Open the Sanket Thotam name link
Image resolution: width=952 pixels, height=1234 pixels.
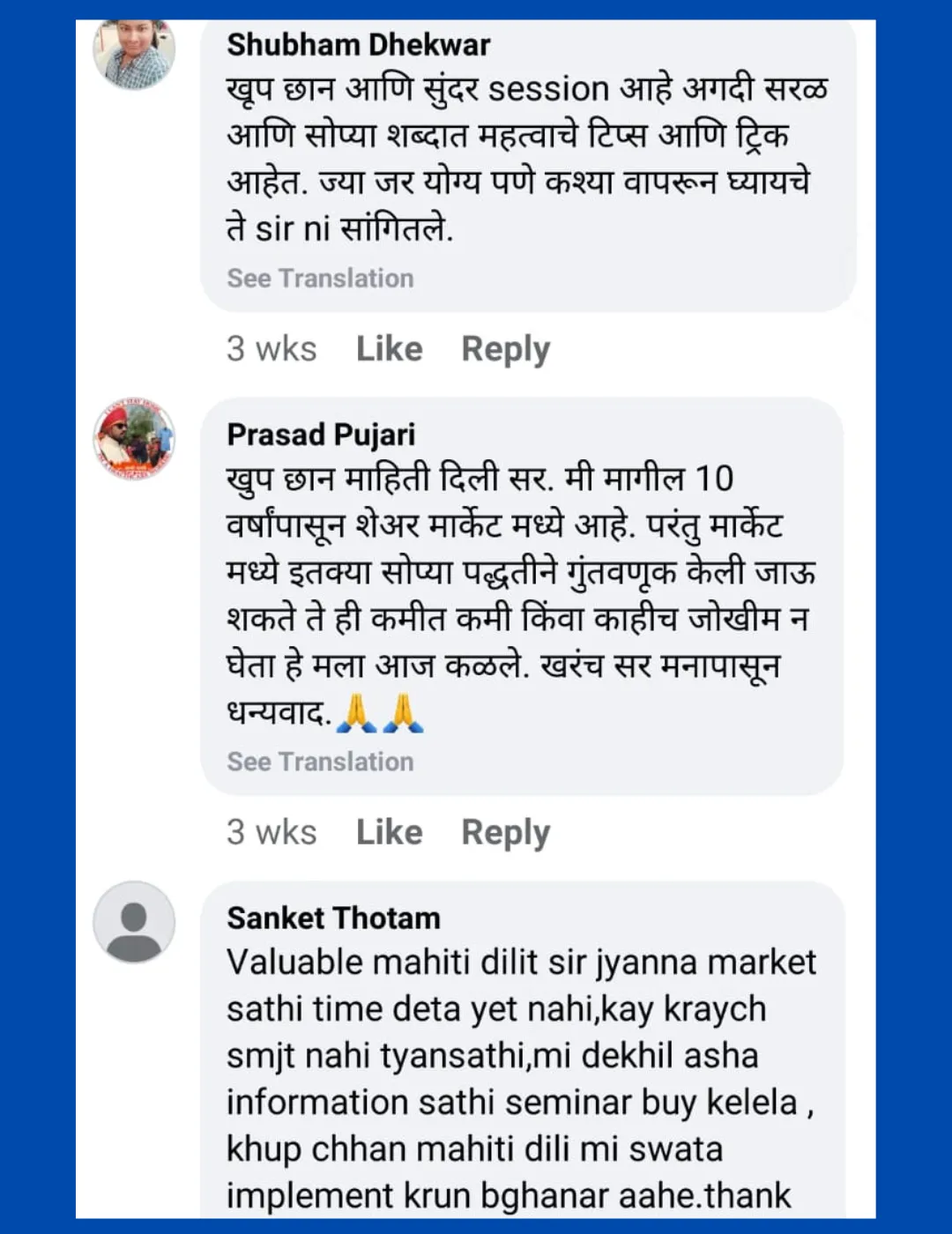pyautogui.click(x=333, y=918)
